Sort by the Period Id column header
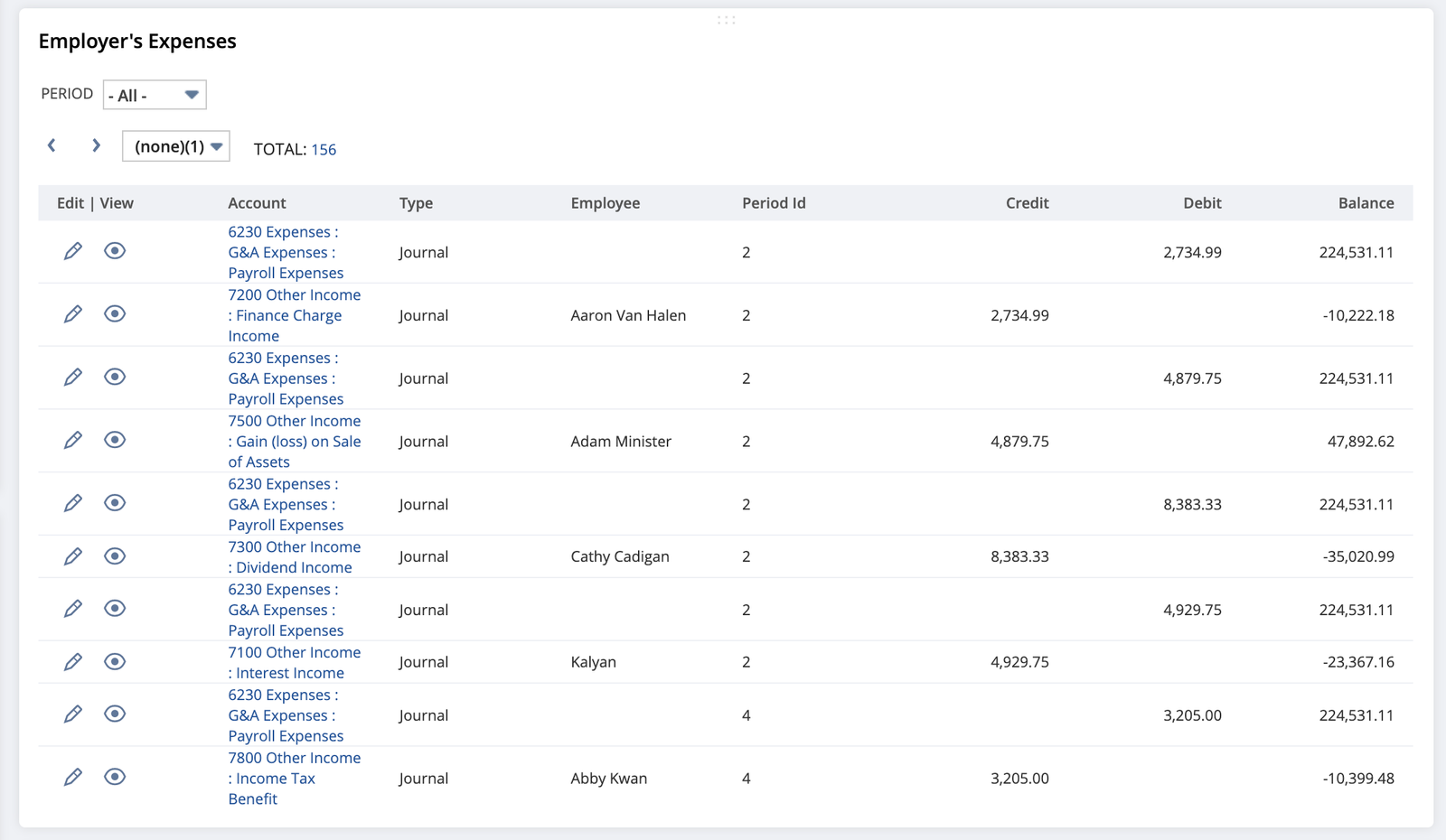This screenshot has height=840, width=1446. click(774, 203)
